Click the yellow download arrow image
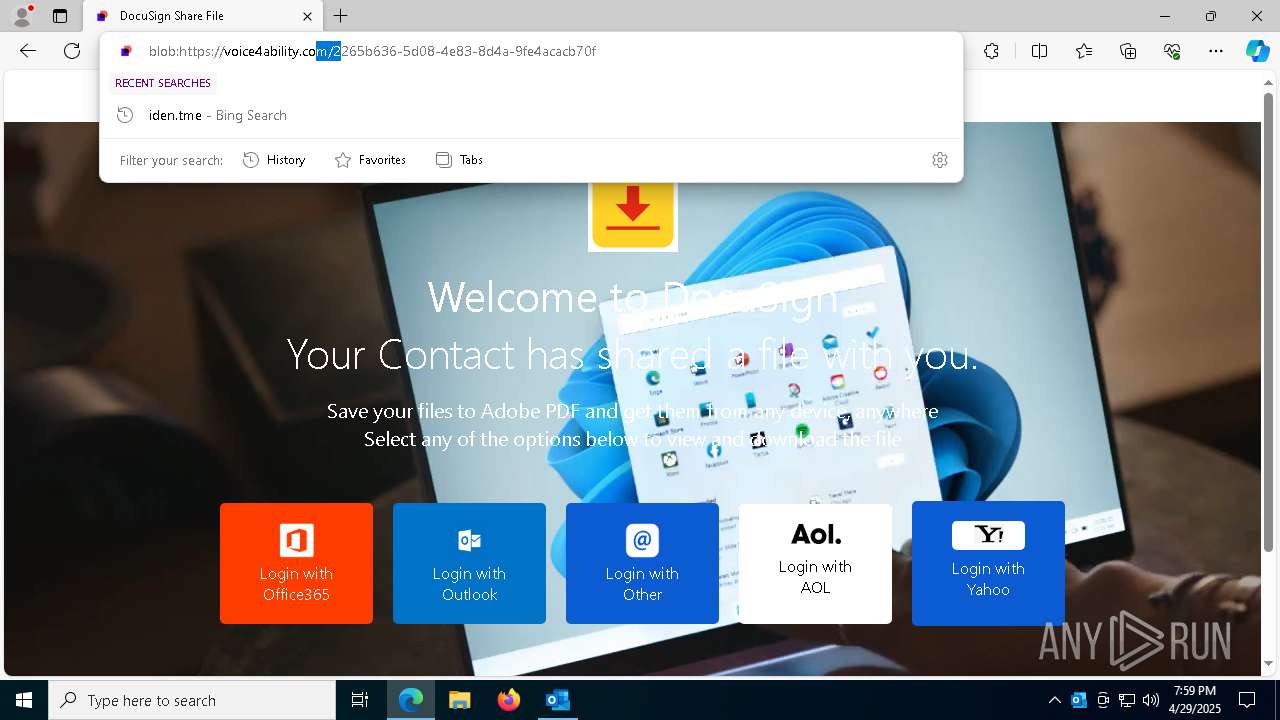 [x=632, y=215]
